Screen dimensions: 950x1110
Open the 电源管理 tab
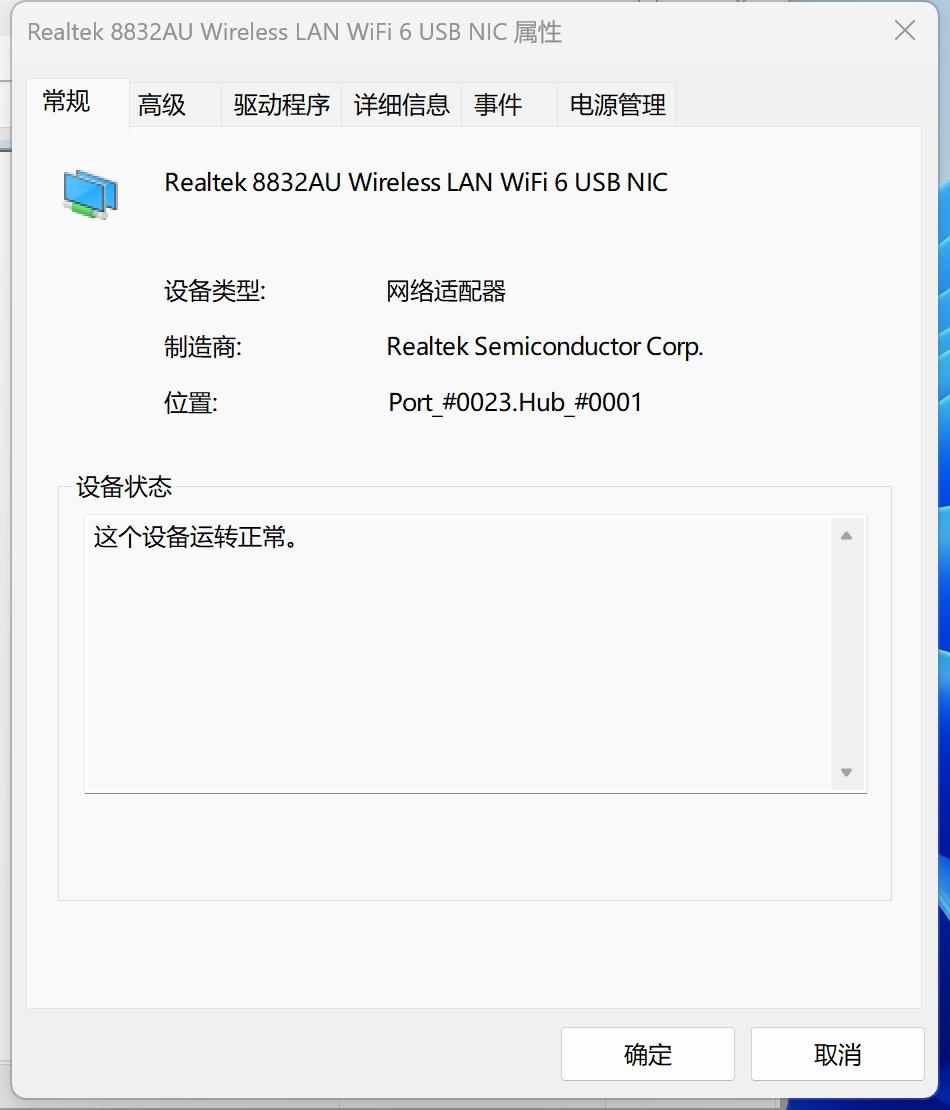coord(617,105)
